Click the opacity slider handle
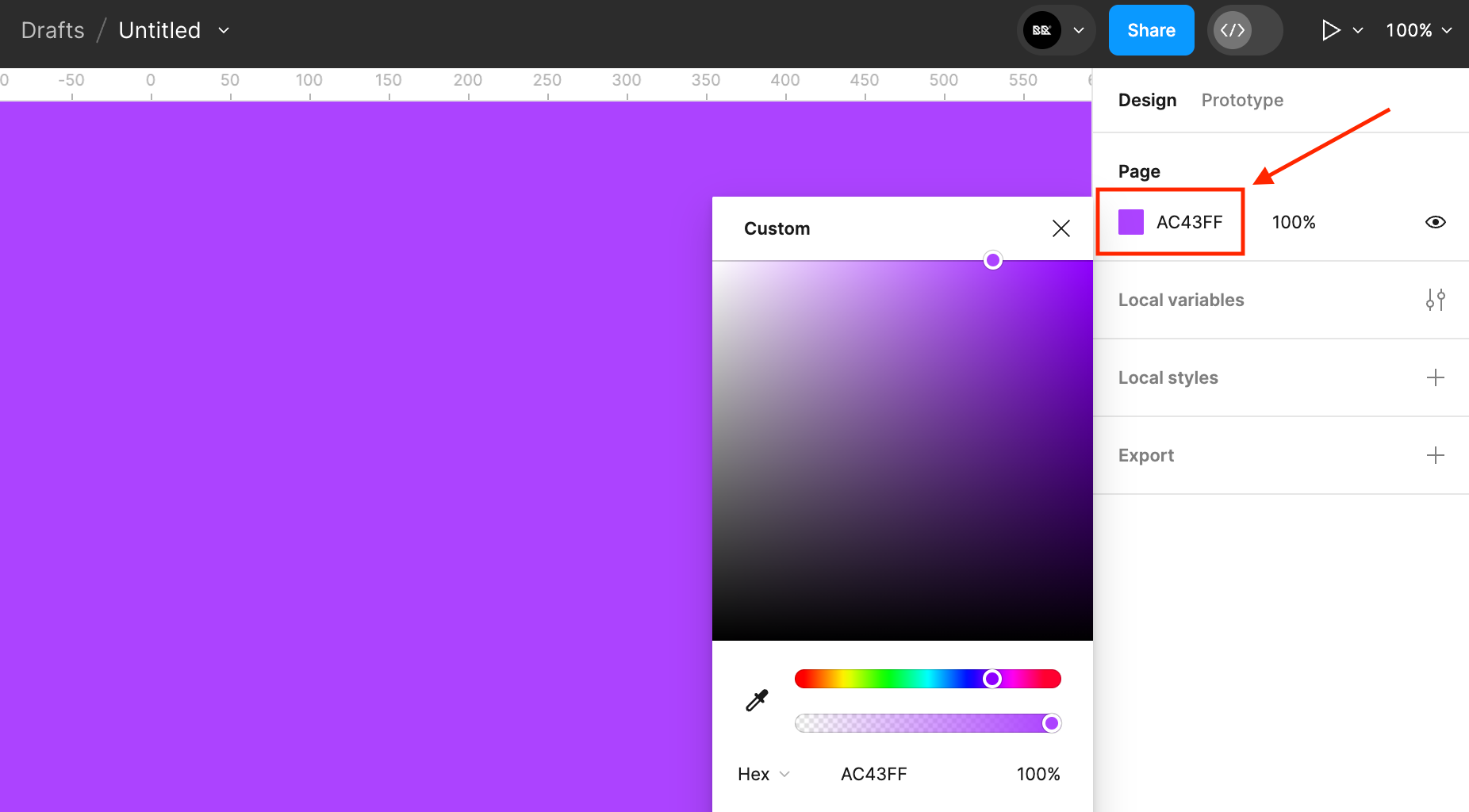The image size is (1469, 812). point(1052,723)
